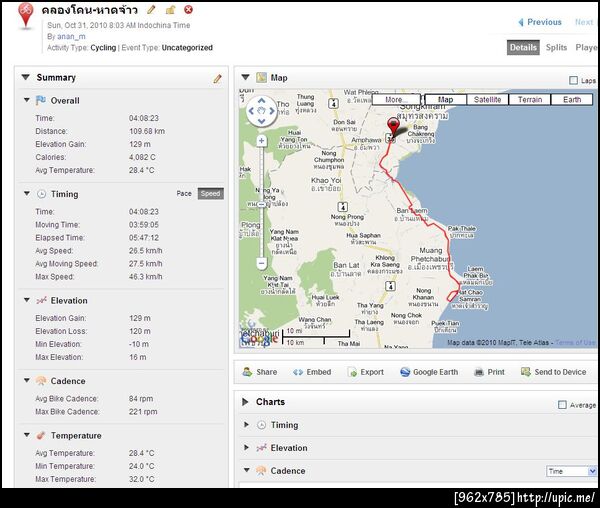Image resolution: width=600 pixels, height=508 pixels.
Task: Collapse the Elevation section in Summary
Action: coord(26,300)
